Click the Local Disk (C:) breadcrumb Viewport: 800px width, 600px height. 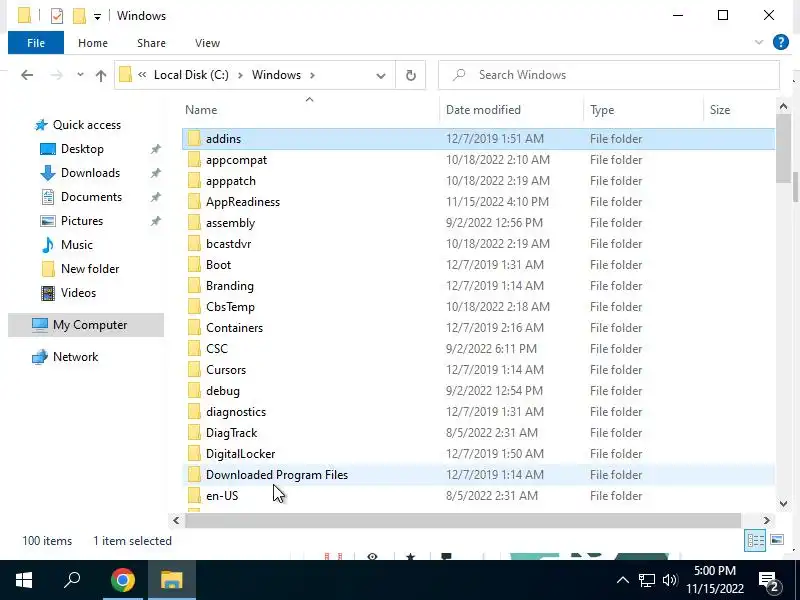pyautogui.click(x=191, y=75)
